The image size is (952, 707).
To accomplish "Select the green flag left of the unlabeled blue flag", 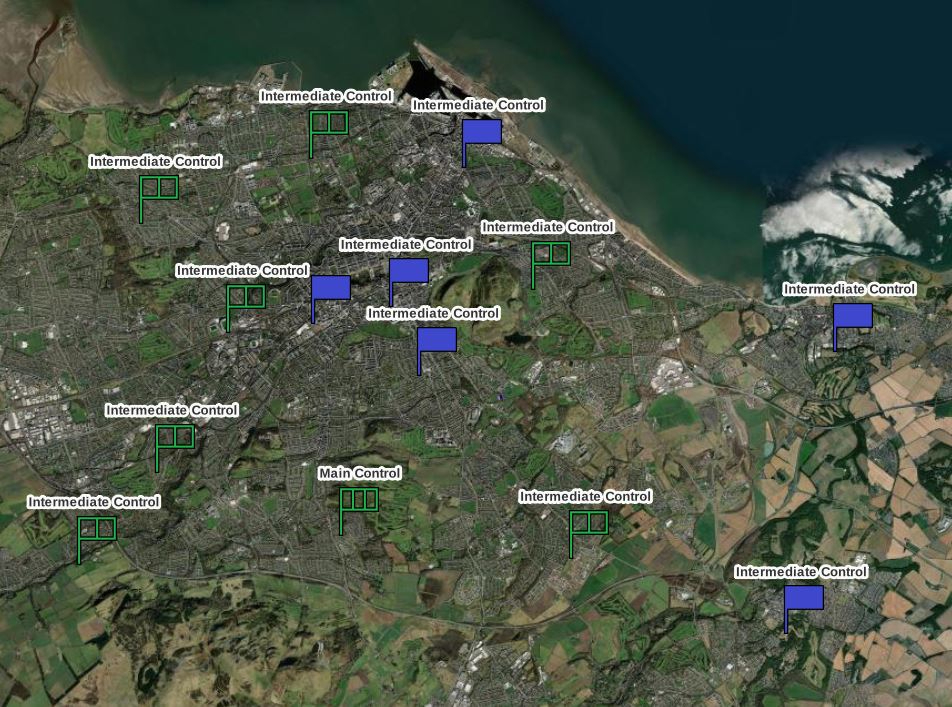I will point(245,297).
